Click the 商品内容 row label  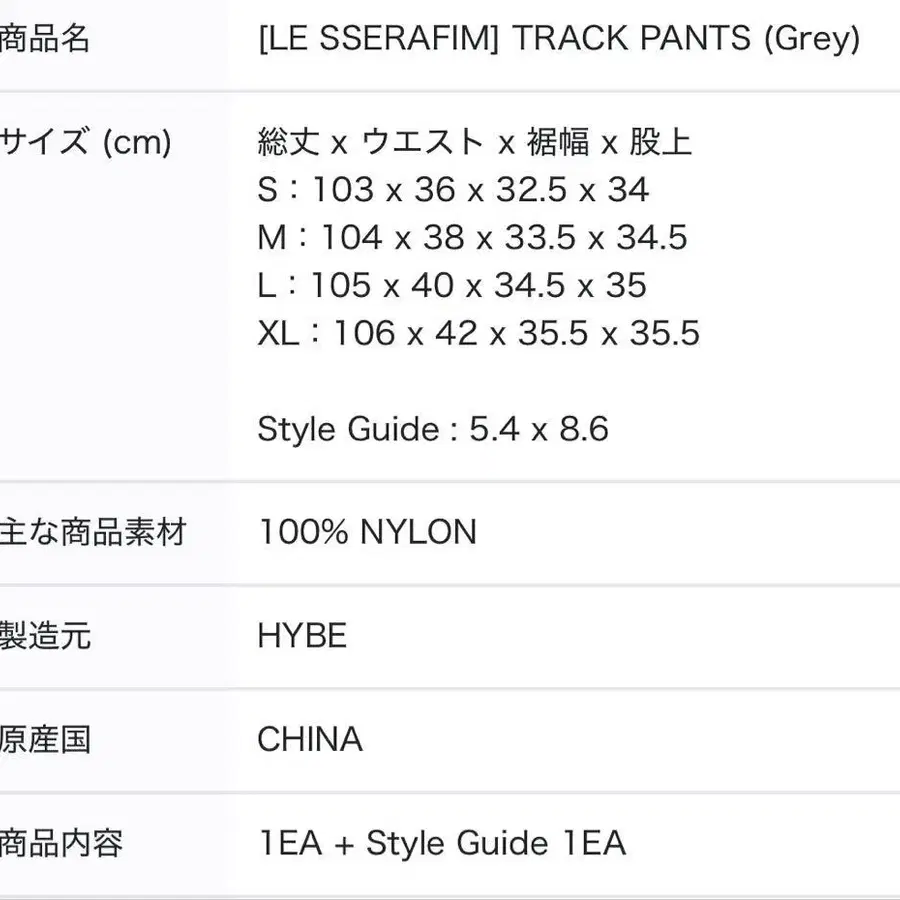(x=61, y=843)
